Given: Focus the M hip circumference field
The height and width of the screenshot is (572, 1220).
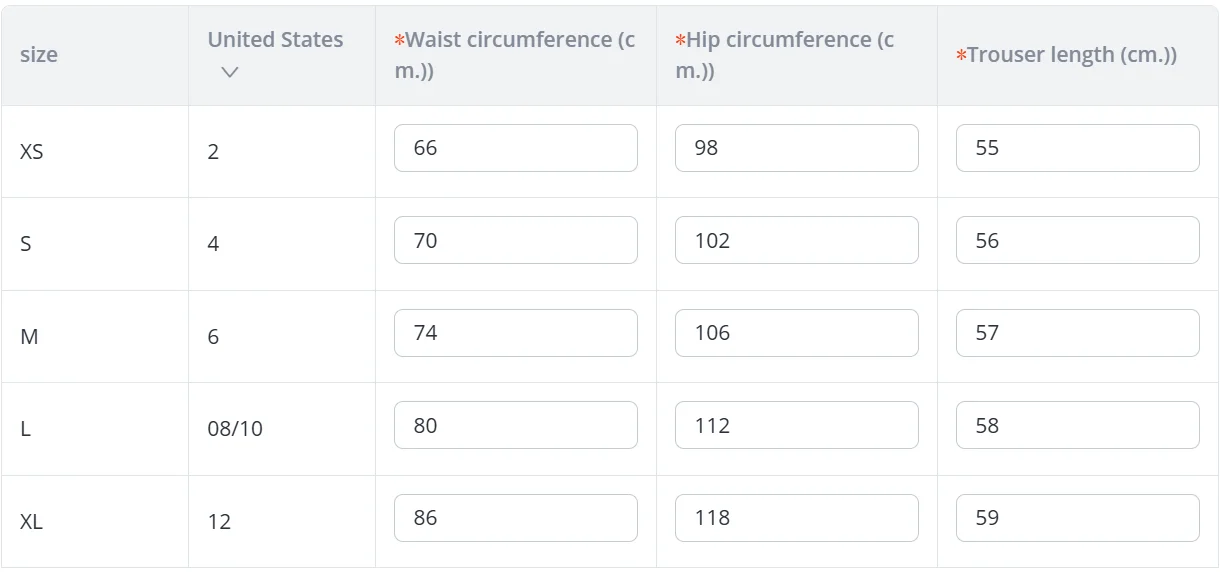Looking at the screenshot, I should (x=796, y=333).
